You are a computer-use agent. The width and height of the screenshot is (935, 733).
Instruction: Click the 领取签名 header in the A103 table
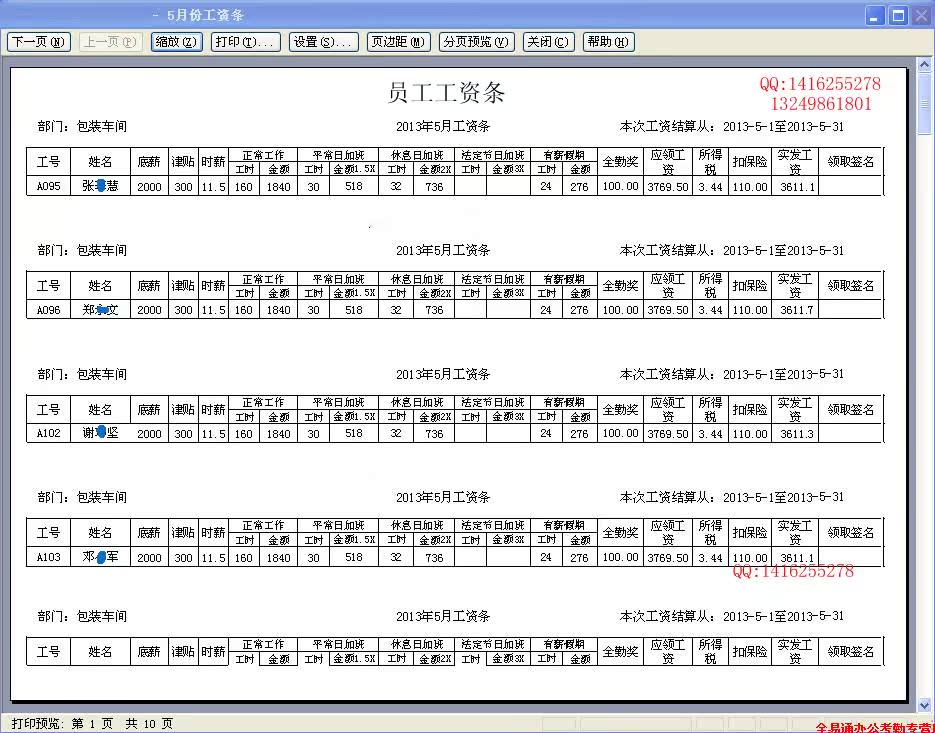(851, 533)
